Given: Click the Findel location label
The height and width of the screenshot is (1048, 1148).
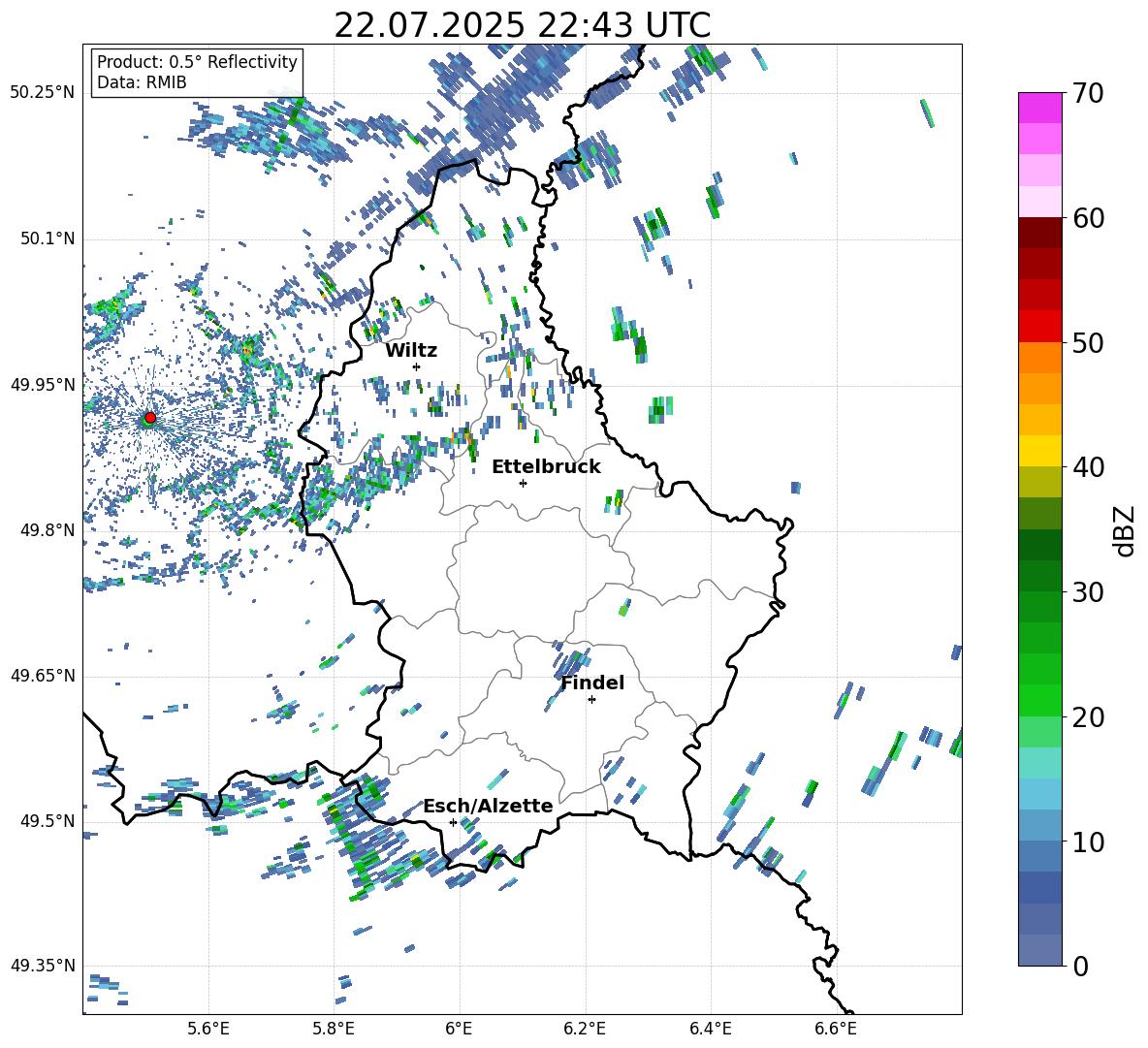Looking at the screenshot, I should 592,683.
